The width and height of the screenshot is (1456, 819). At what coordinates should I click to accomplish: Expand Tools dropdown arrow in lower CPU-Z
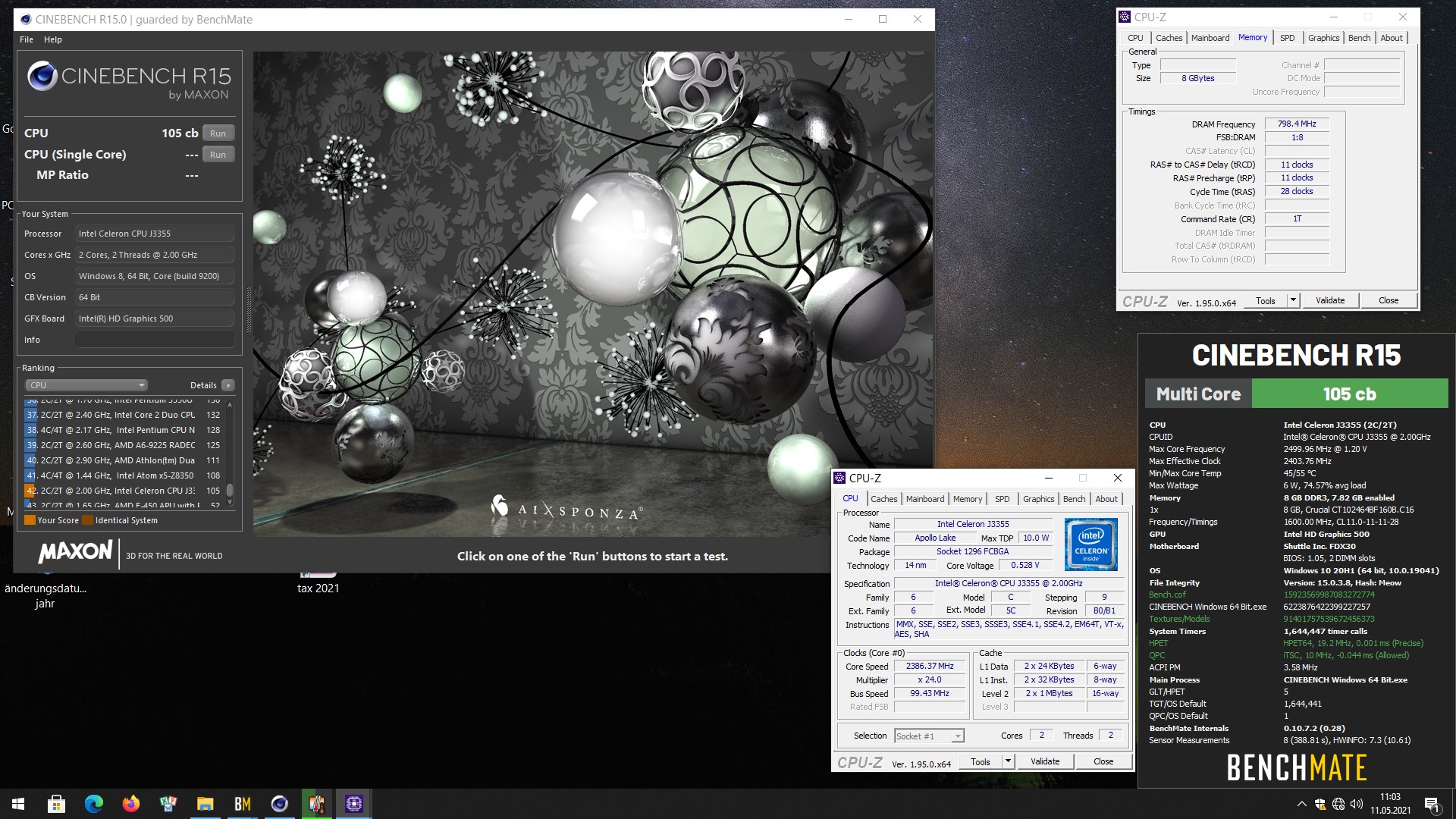(x=1008, y=761)
